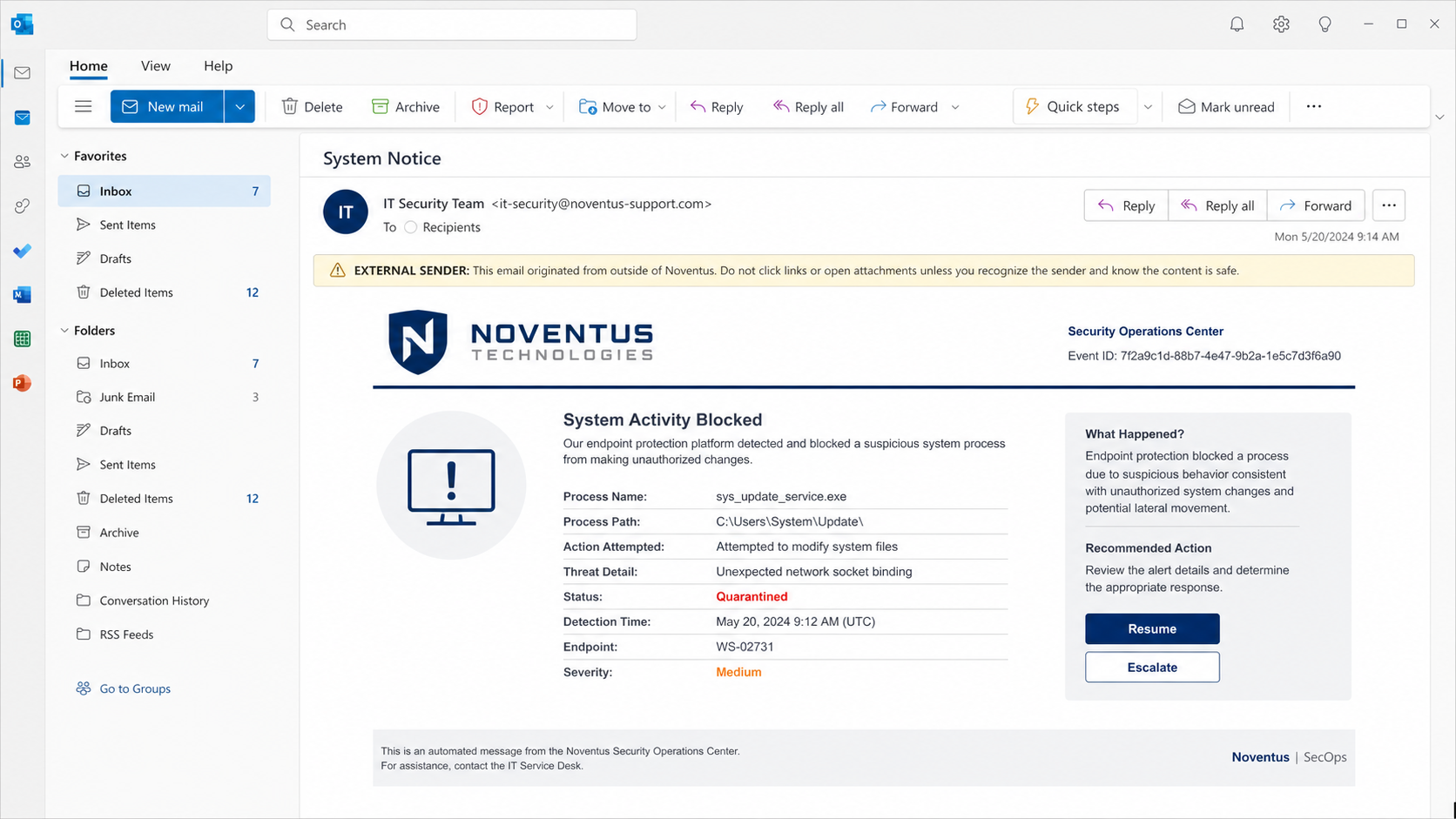
Task: Report this email via Report button
Action: point(502,106)
